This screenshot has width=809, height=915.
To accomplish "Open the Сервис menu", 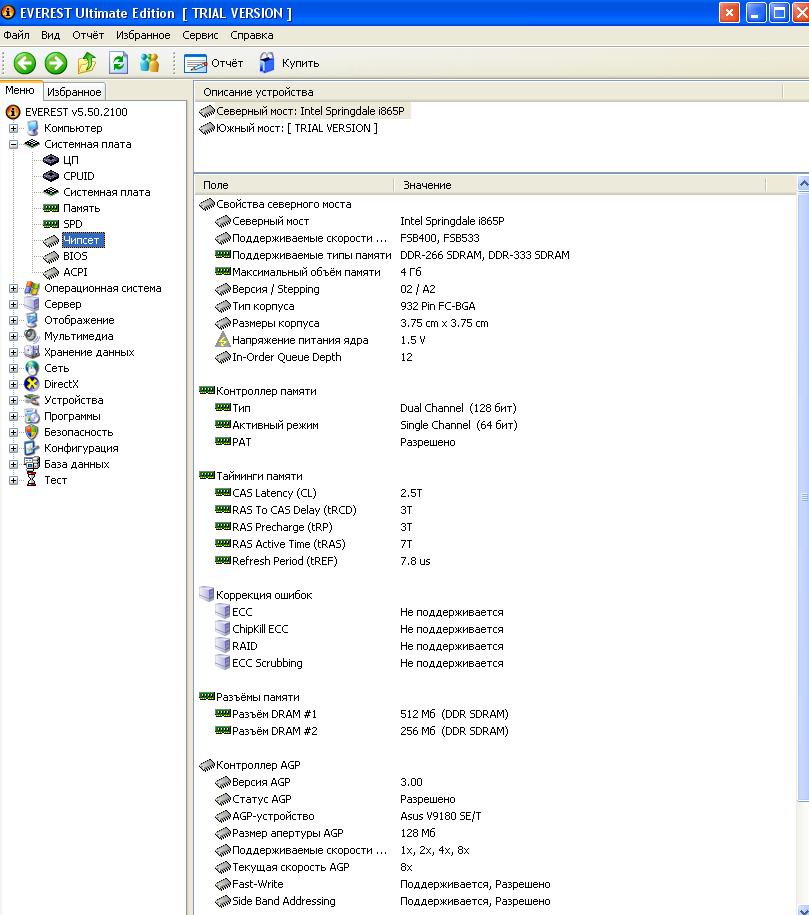I will coord(200,35).
